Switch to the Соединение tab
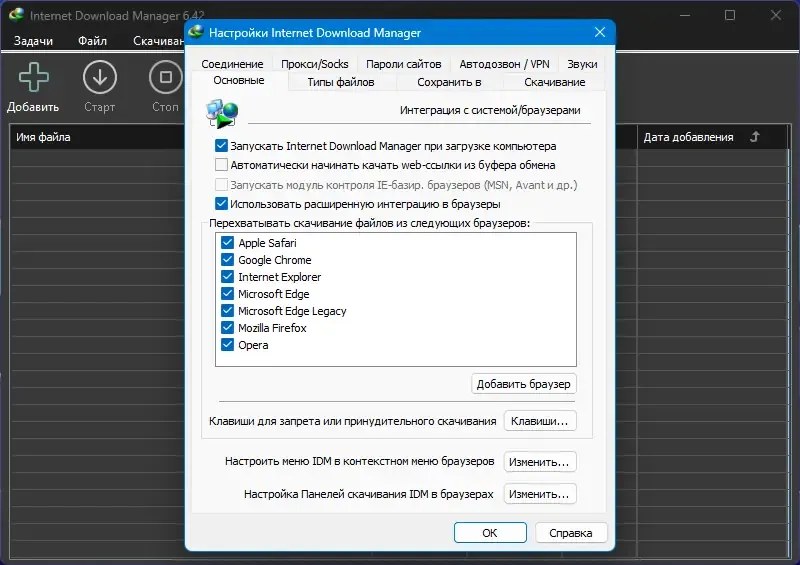The height and width of the screenshot is (565, 800). [x=232, y=64]
